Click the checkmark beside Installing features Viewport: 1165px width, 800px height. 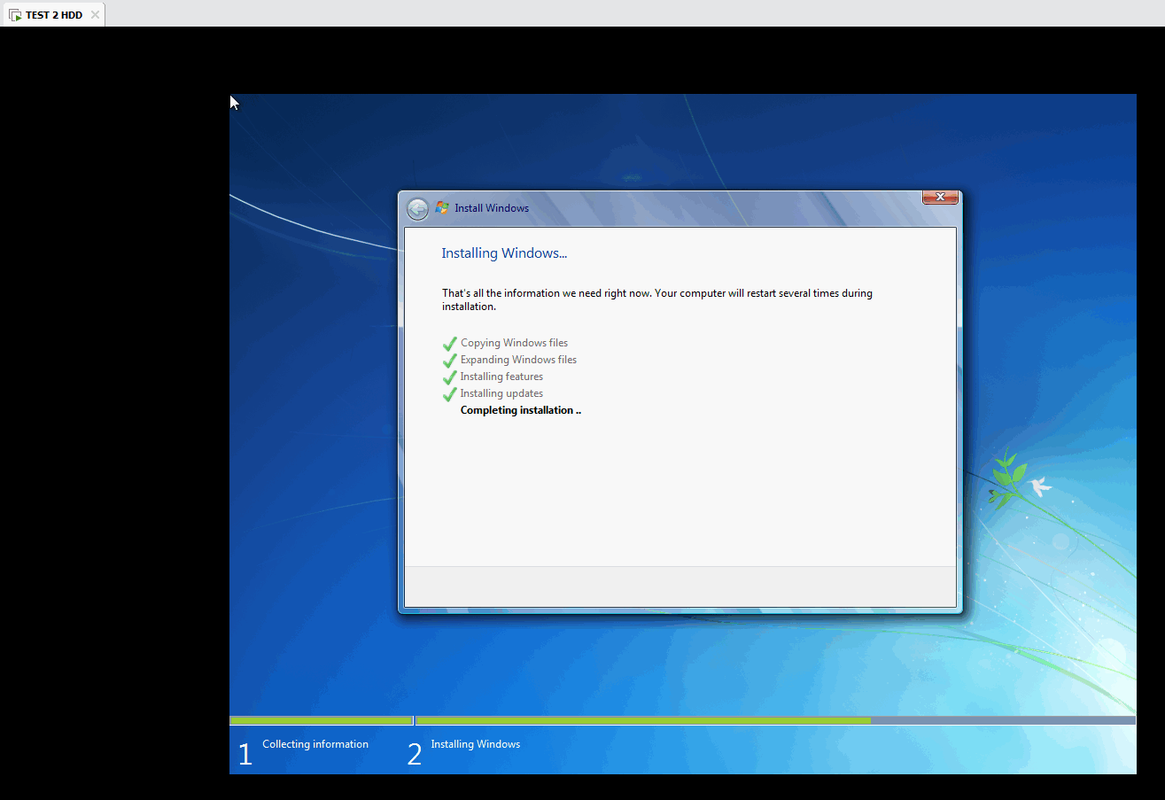(450, 377)
